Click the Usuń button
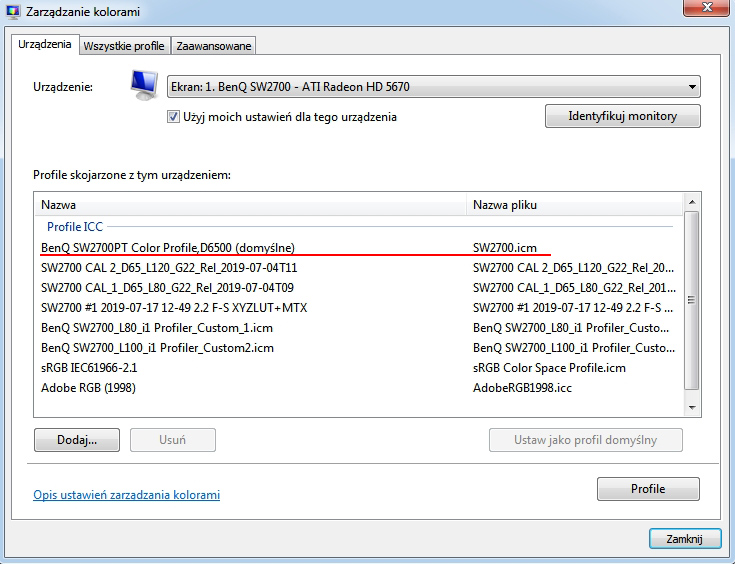This screenshot has width=735, height=564. pos(172,440)
